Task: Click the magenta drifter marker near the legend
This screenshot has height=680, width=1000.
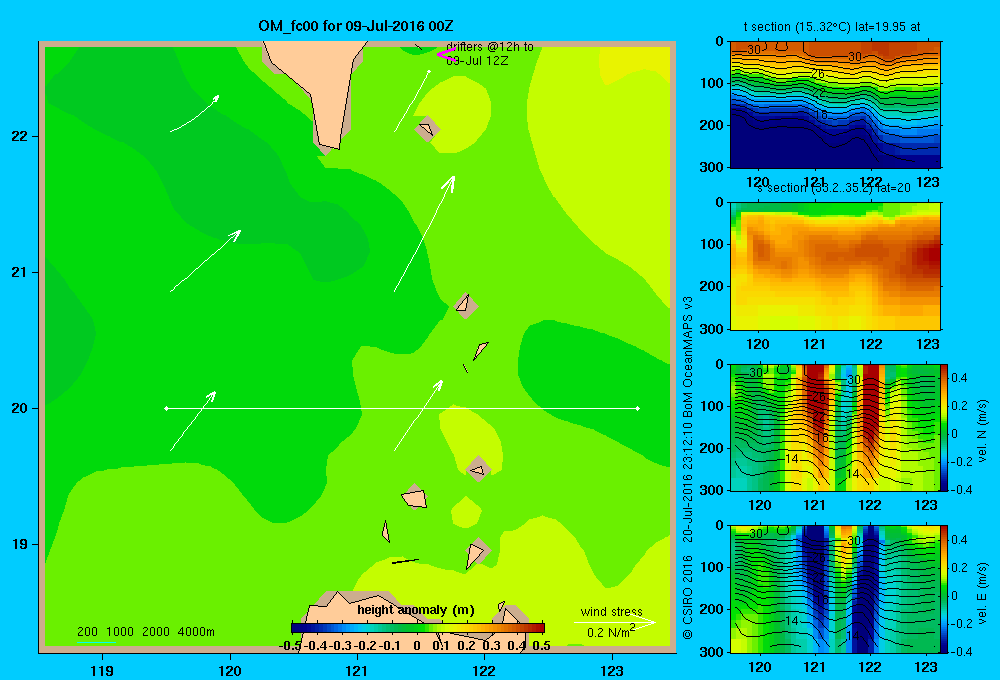Action: point(445,54)
